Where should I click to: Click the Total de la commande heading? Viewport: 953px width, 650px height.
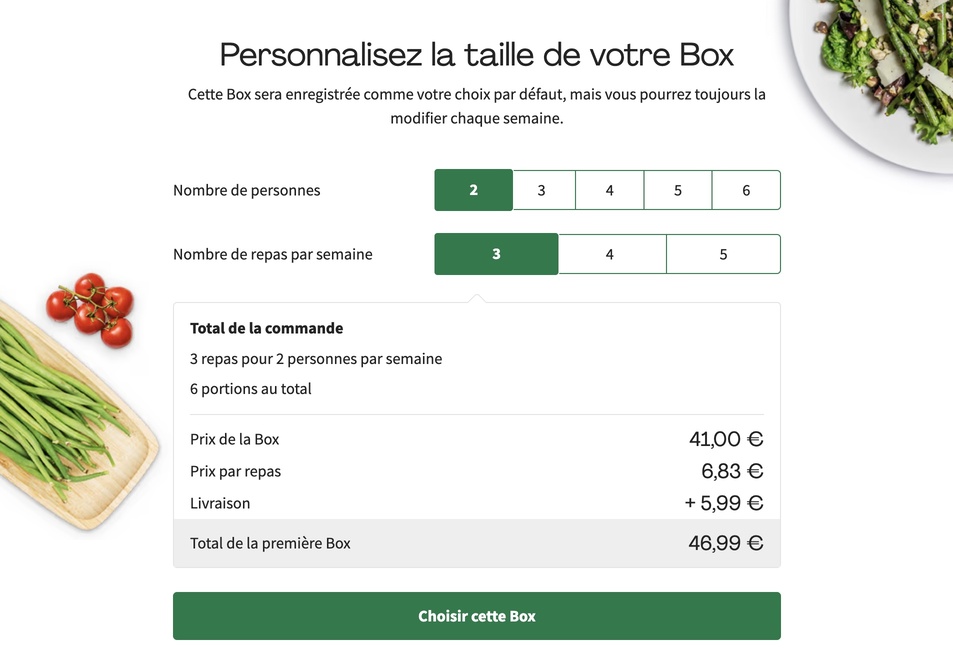266,327
